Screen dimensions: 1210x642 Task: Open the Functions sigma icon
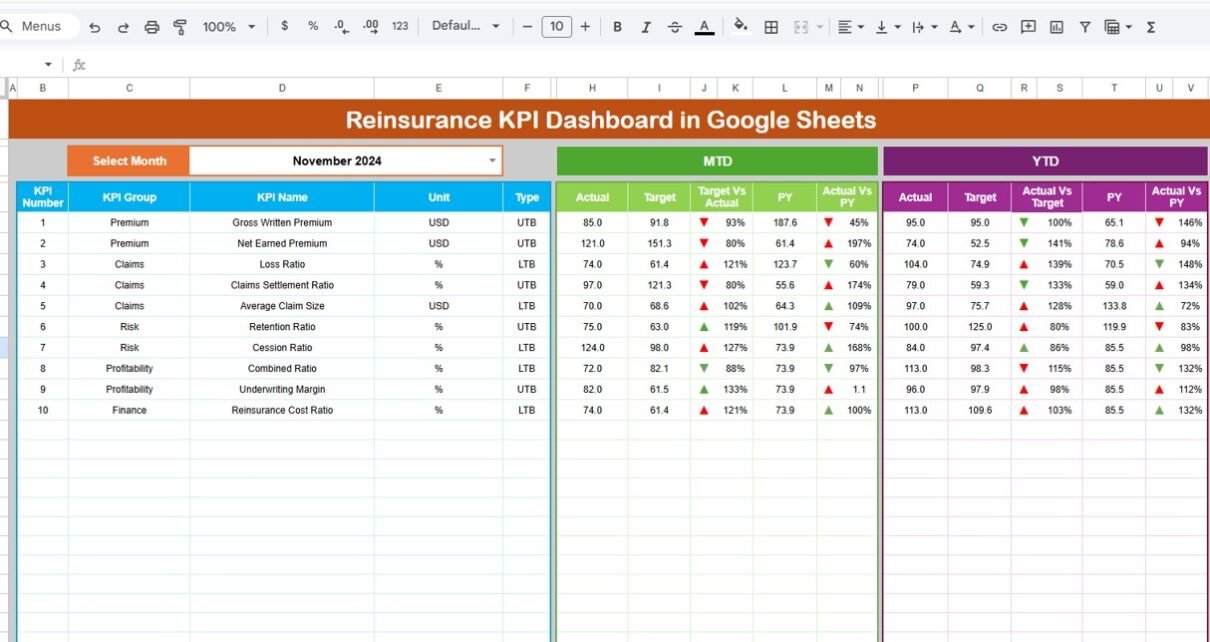[x=1151, y=27]
